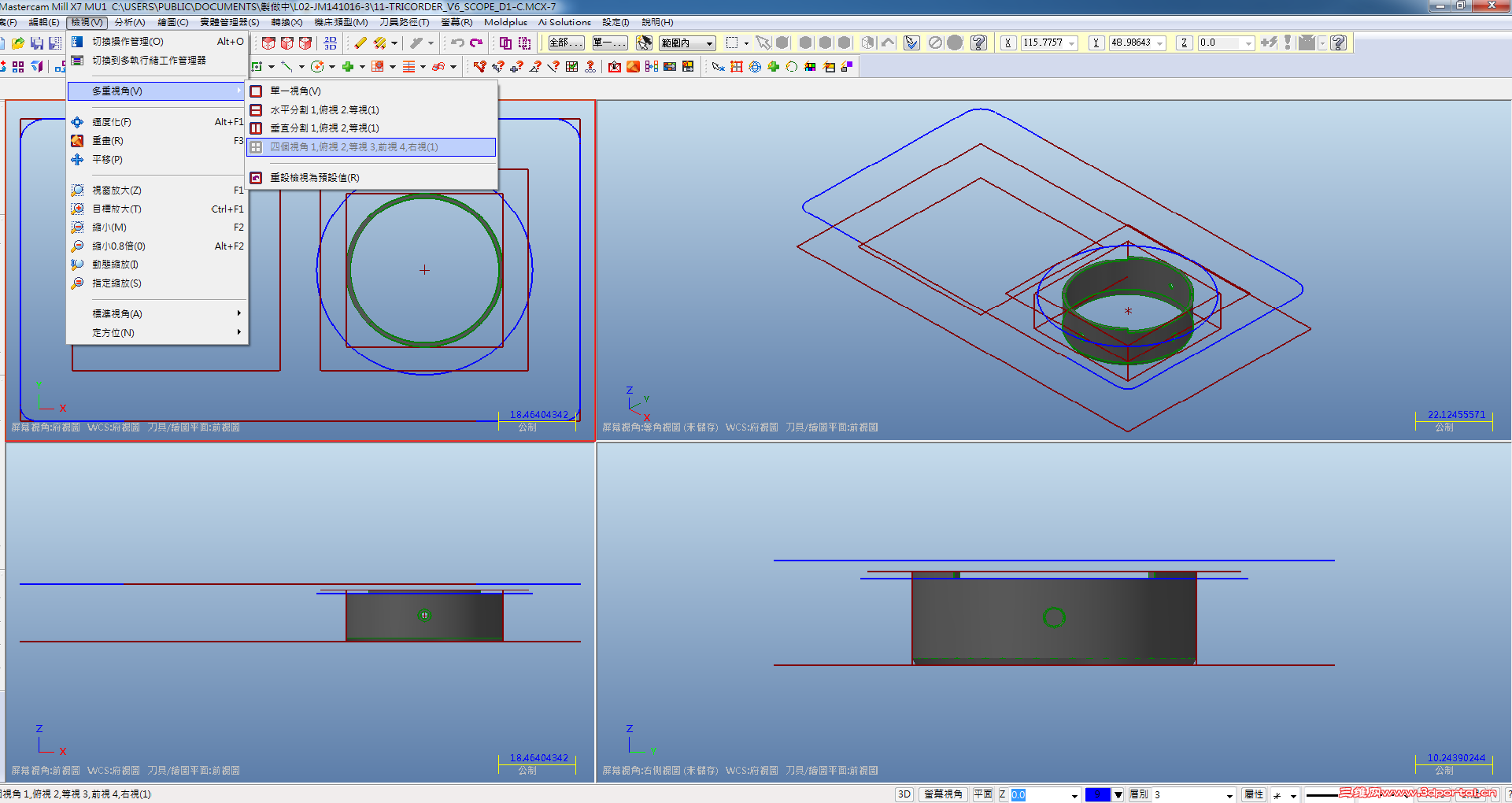
Task: Expand the 定方位(N) submenu
Action: coord(157,333)
